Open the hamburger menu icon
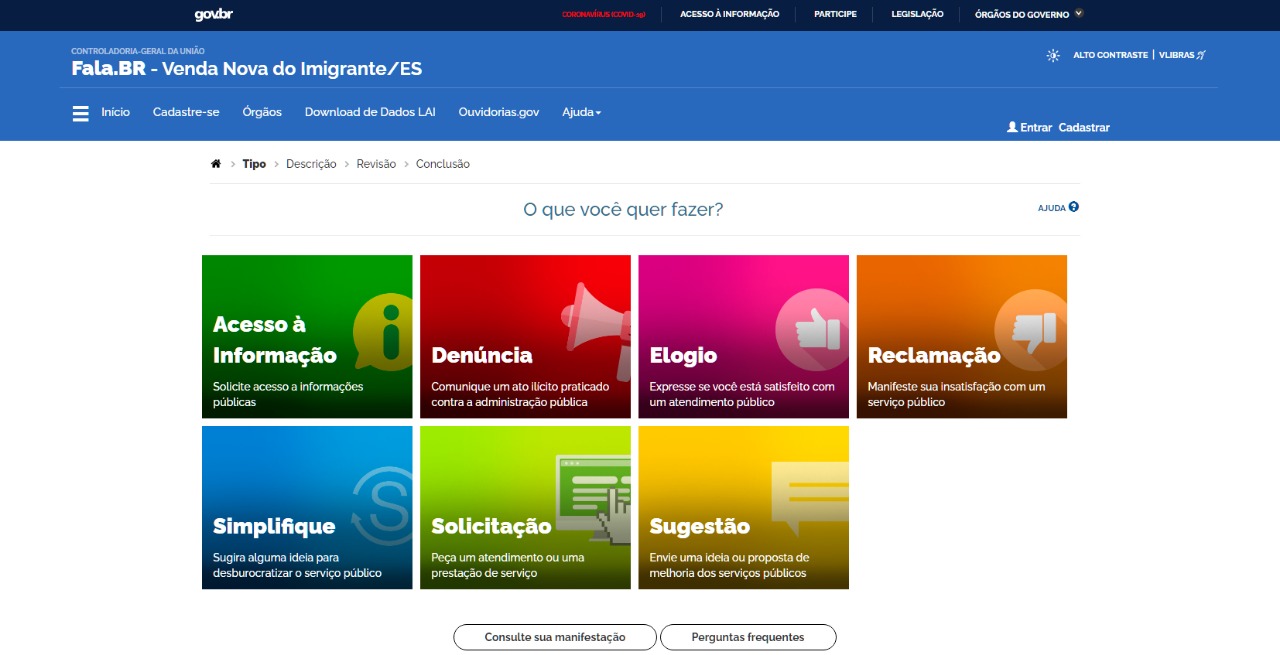Screen dimensions: 1280x655 (x=81, y=113)
